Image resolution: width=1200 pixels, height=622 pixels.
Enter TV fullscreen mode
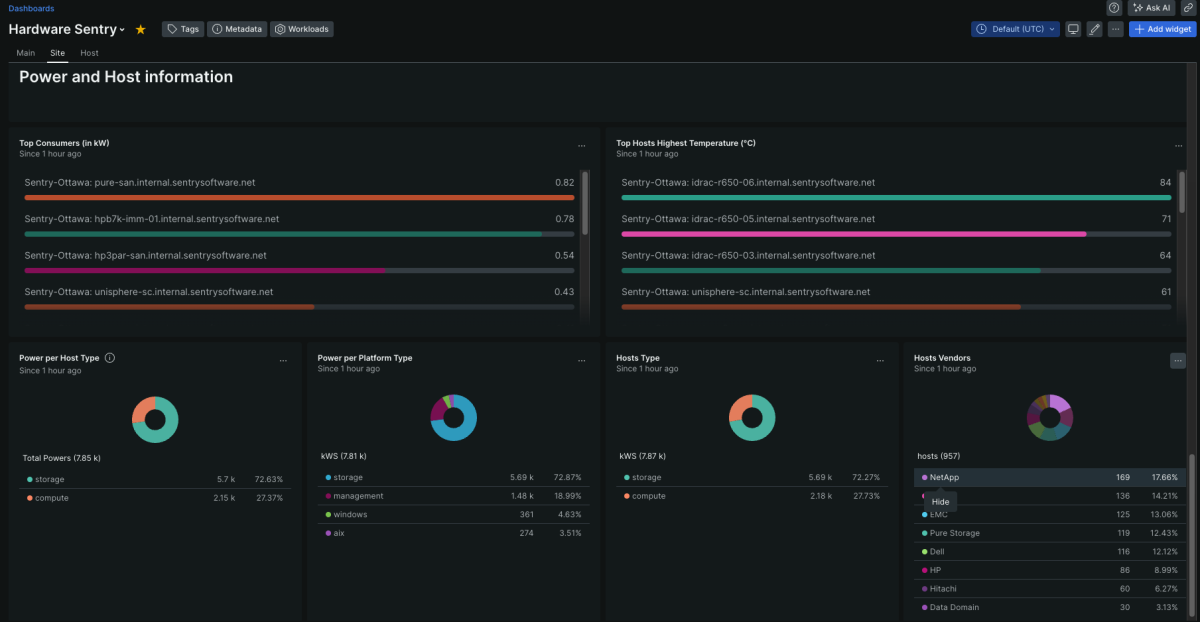click(1073, 29)
